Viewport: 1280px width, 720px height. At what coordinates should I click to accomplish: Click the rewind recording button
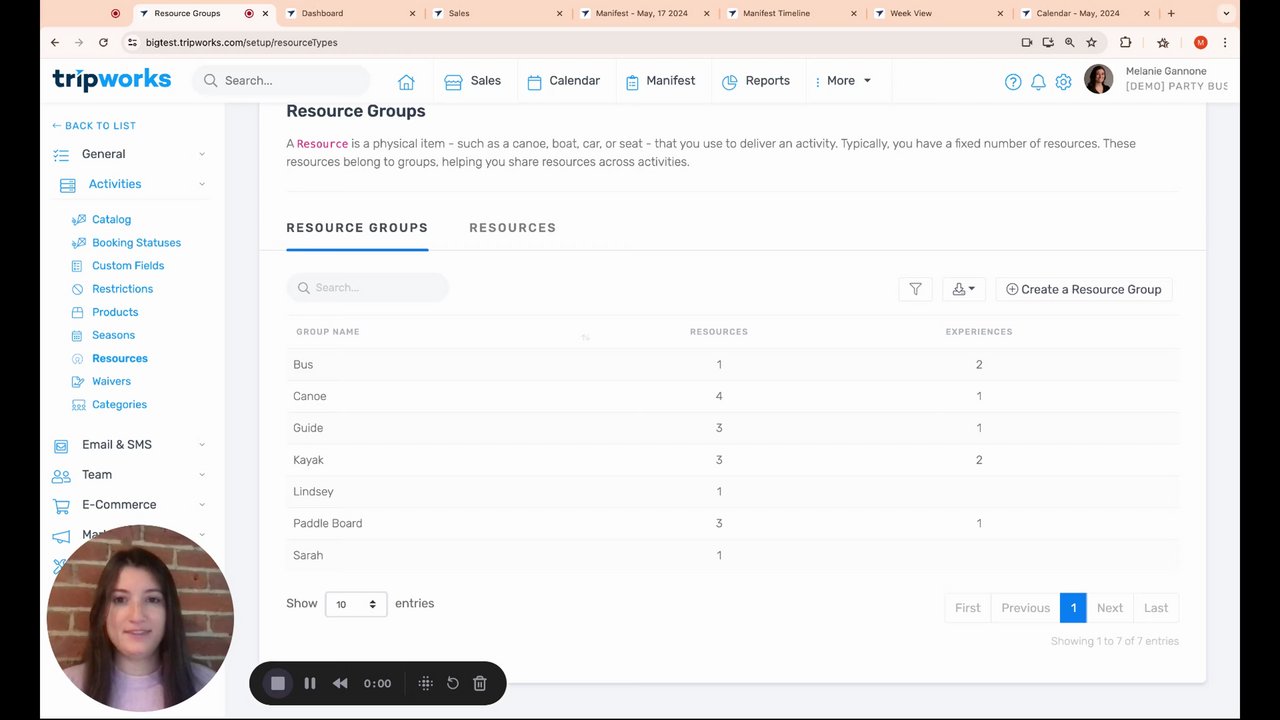point(340,683)
